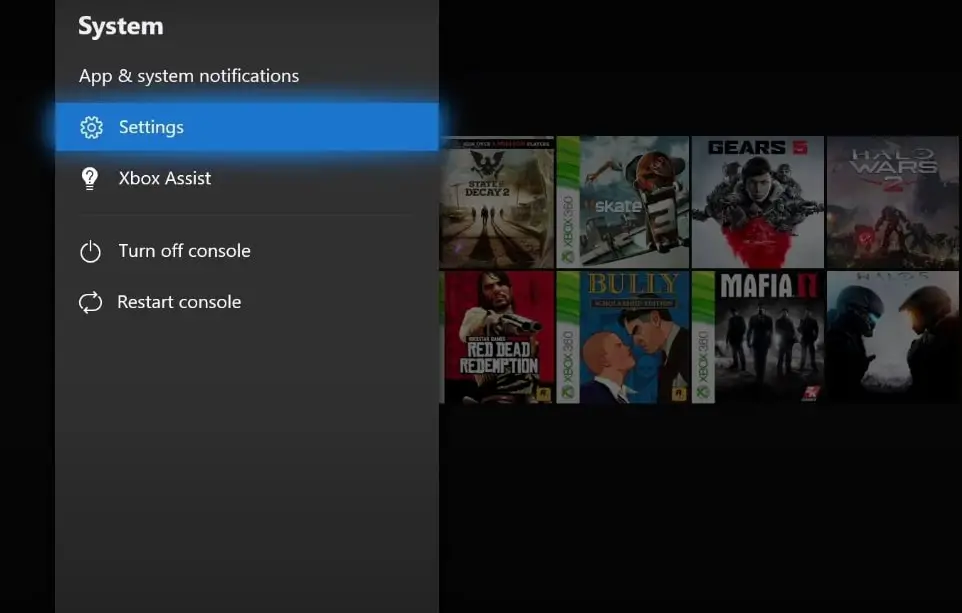
Task: Choose Turn off console label
Action: tap(184, 250)
